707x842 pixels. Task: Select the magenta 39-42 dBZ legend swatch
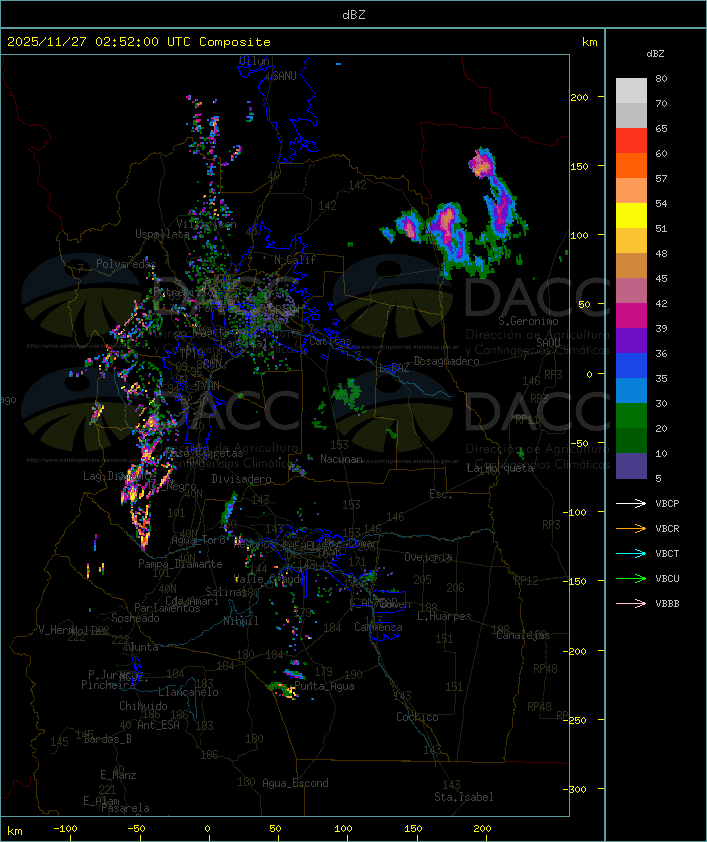[631, 316]
